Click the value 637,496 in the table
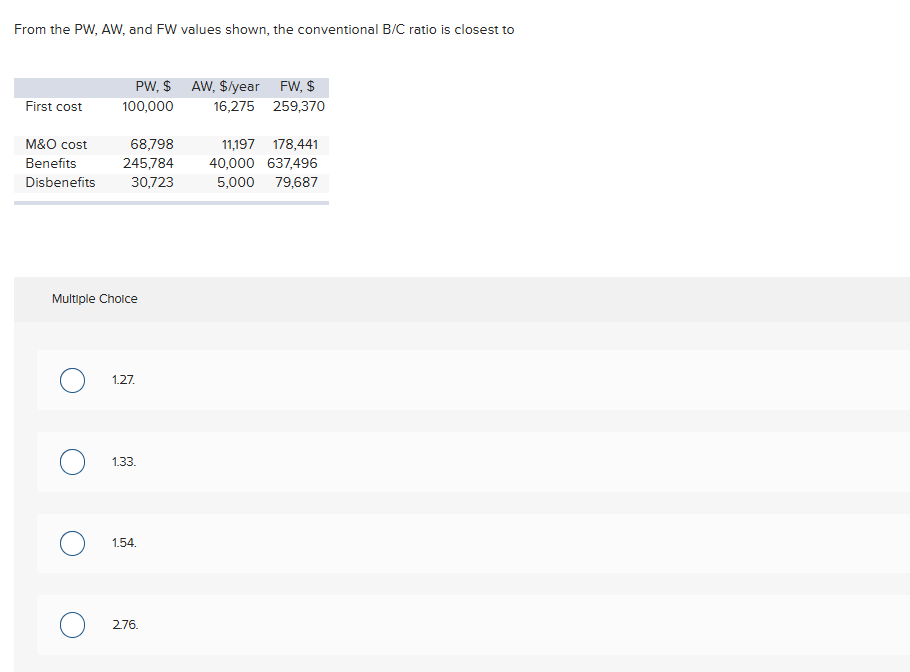Screen dimensions: 910x672 (x=293, y=163)
